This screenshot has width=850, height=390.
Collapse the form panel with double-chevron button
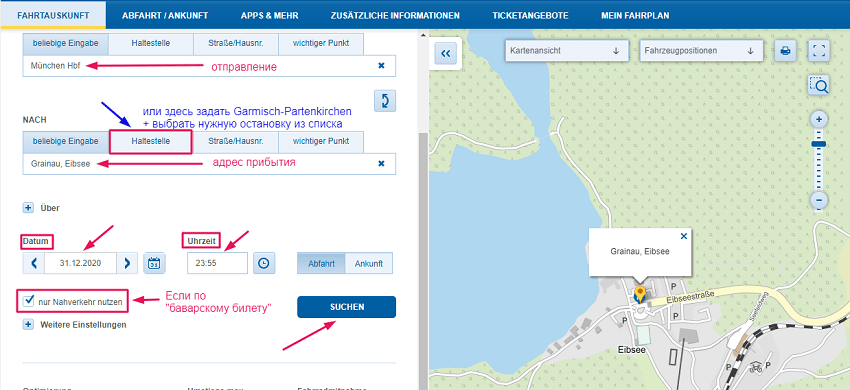coord(446,54)
